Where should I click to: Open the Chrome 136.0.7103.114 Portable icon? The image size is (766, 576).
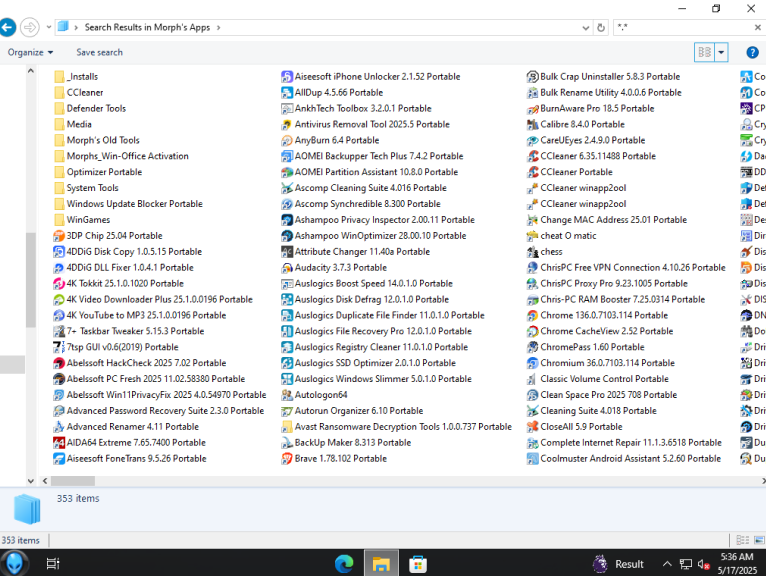click(532, 316)
